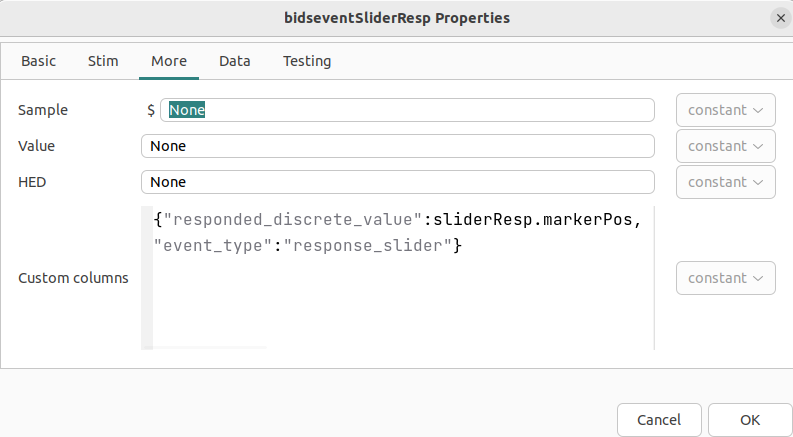Click the Value label
The image size is (793, 437).
click(36, 146)
